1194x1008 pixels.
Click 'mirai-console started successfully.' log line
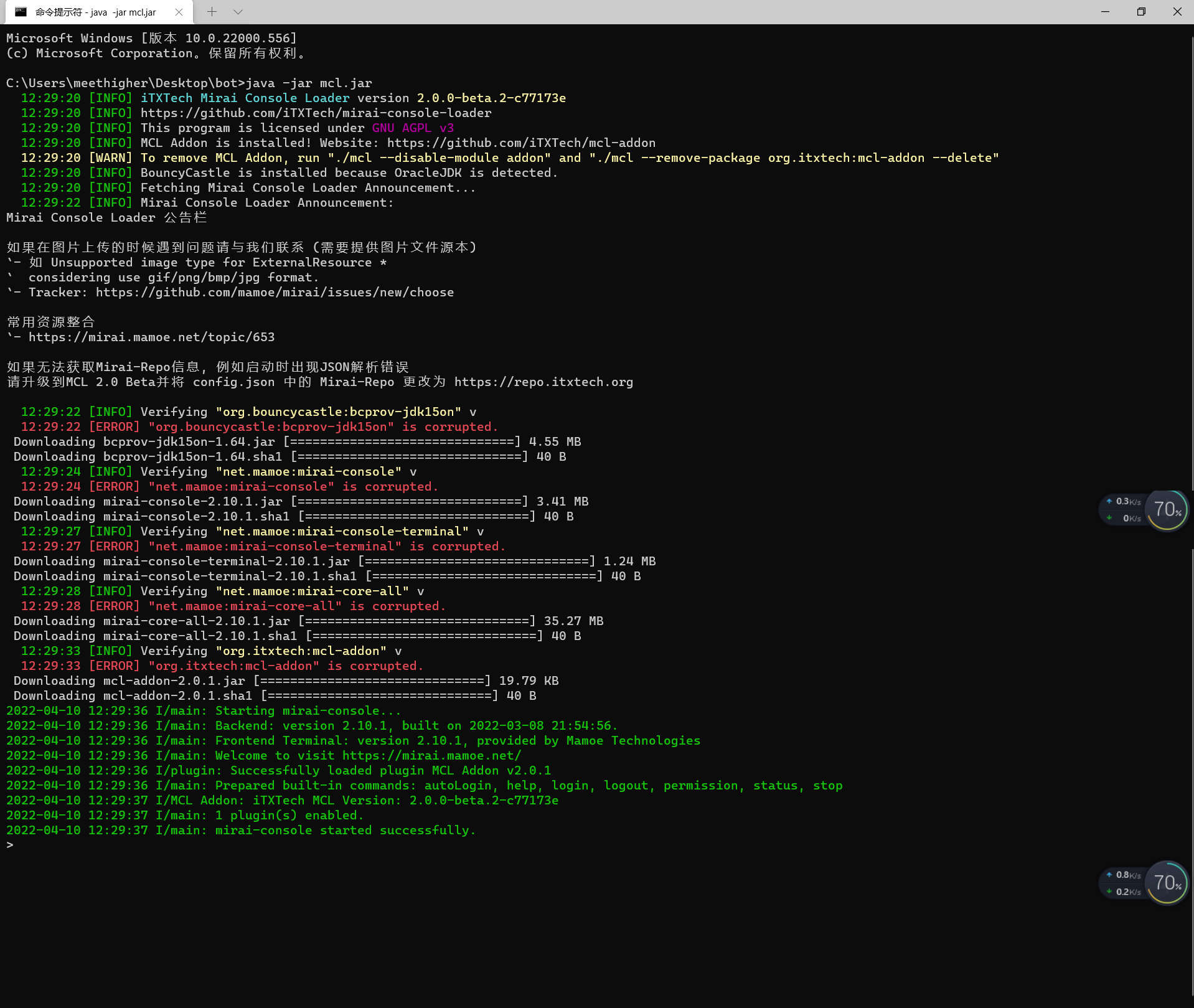coord(241,830)
